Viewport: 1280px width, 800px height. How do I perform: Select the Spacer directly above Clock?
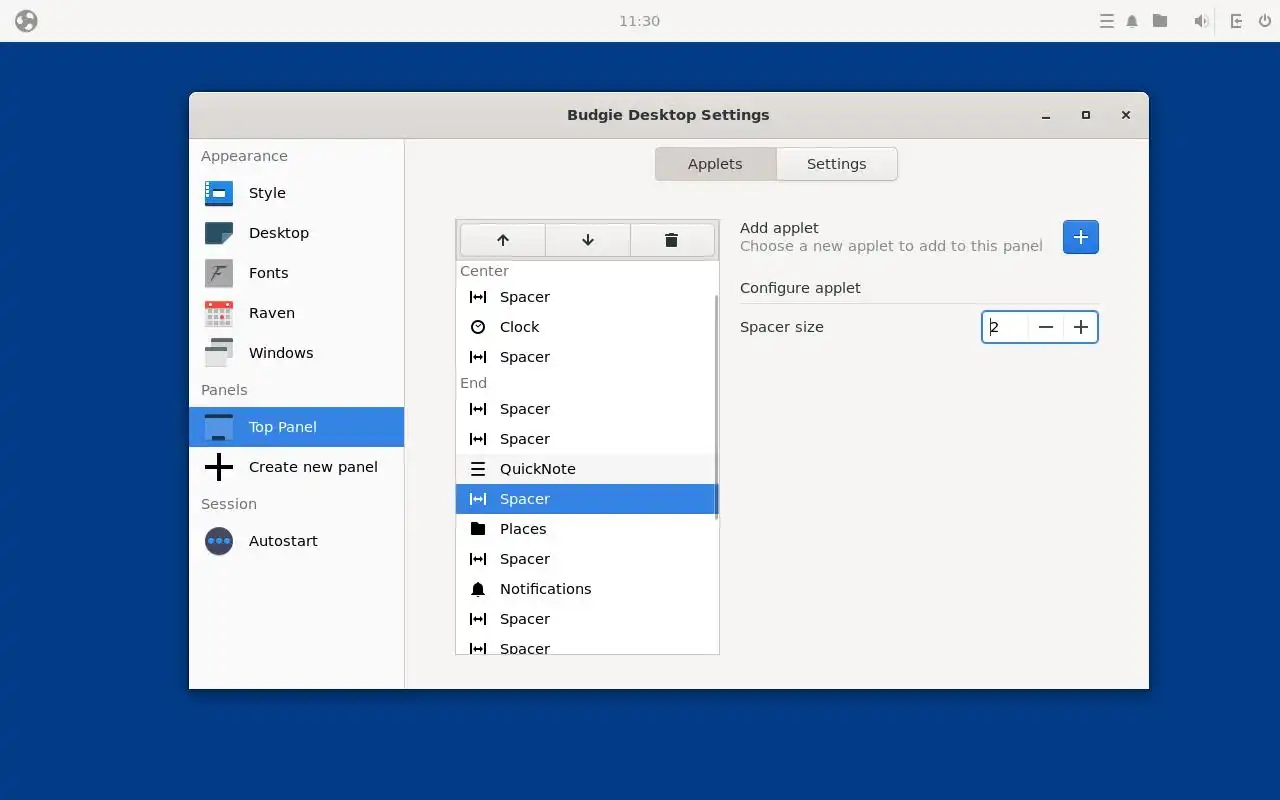tap(587, 297)
